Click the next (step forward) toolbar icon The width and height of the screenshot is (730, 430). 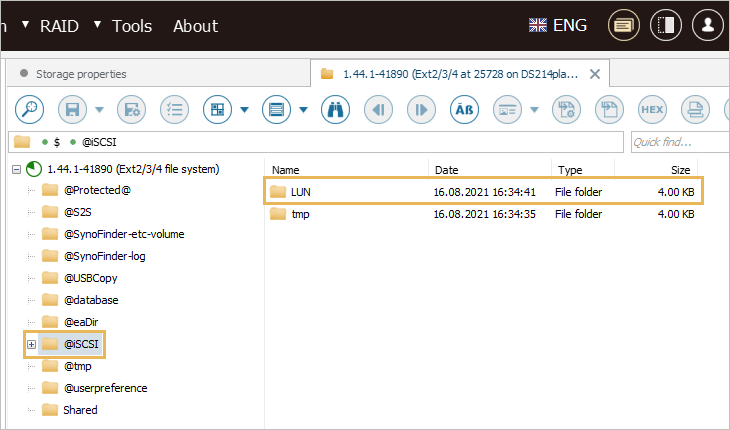point(421,109)
